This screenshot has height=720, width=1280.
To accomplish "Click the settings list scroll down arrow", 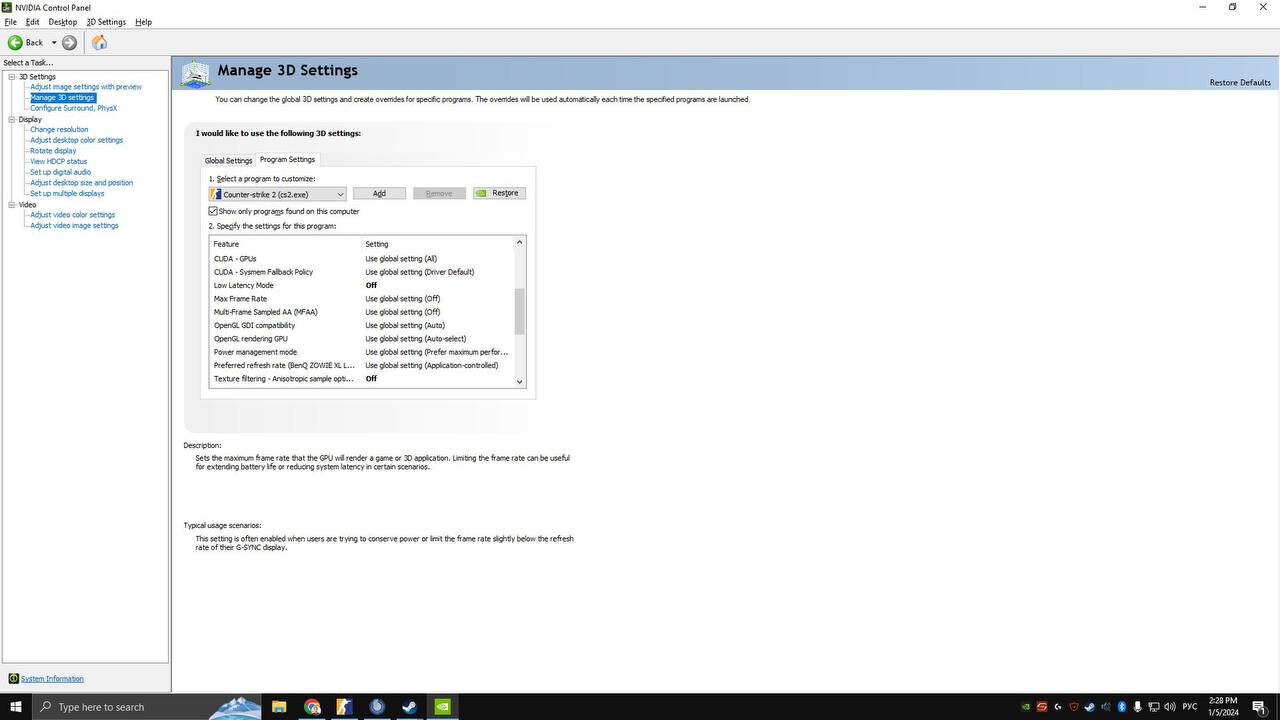I will click(x=519, y=381).
